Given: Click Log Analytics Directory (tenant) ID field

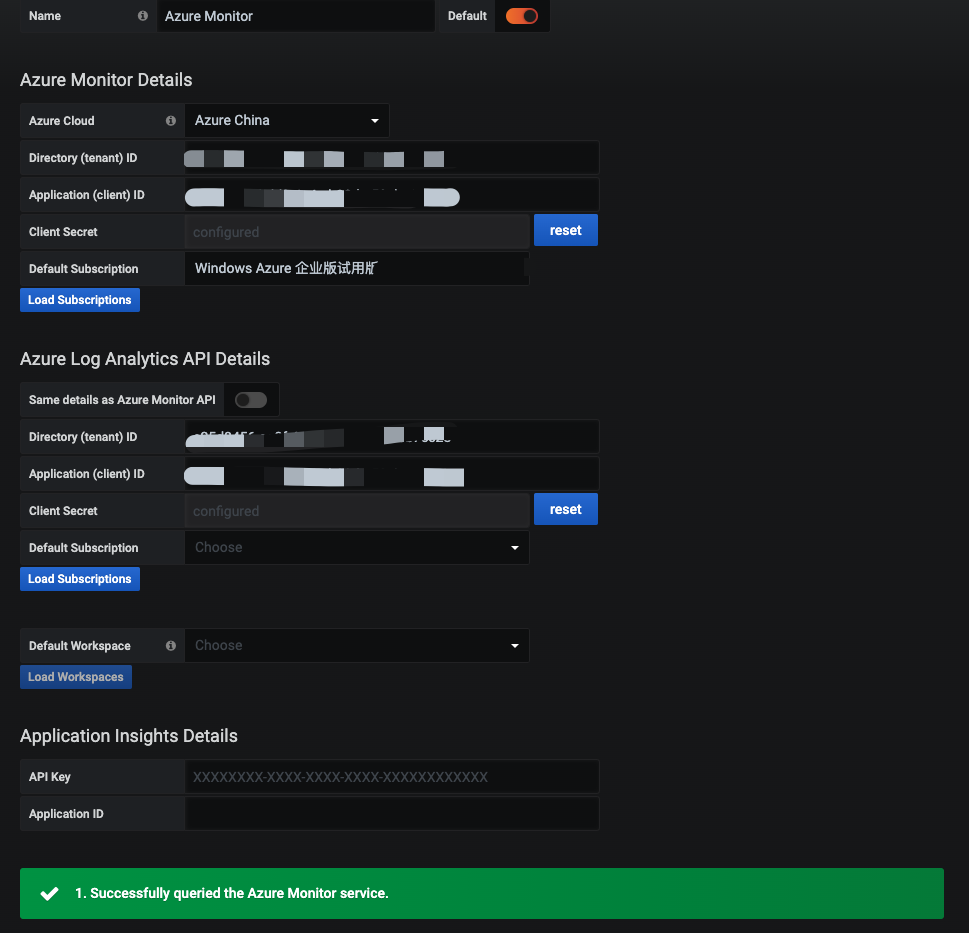Looking at the screenshot, I should 392,437.
